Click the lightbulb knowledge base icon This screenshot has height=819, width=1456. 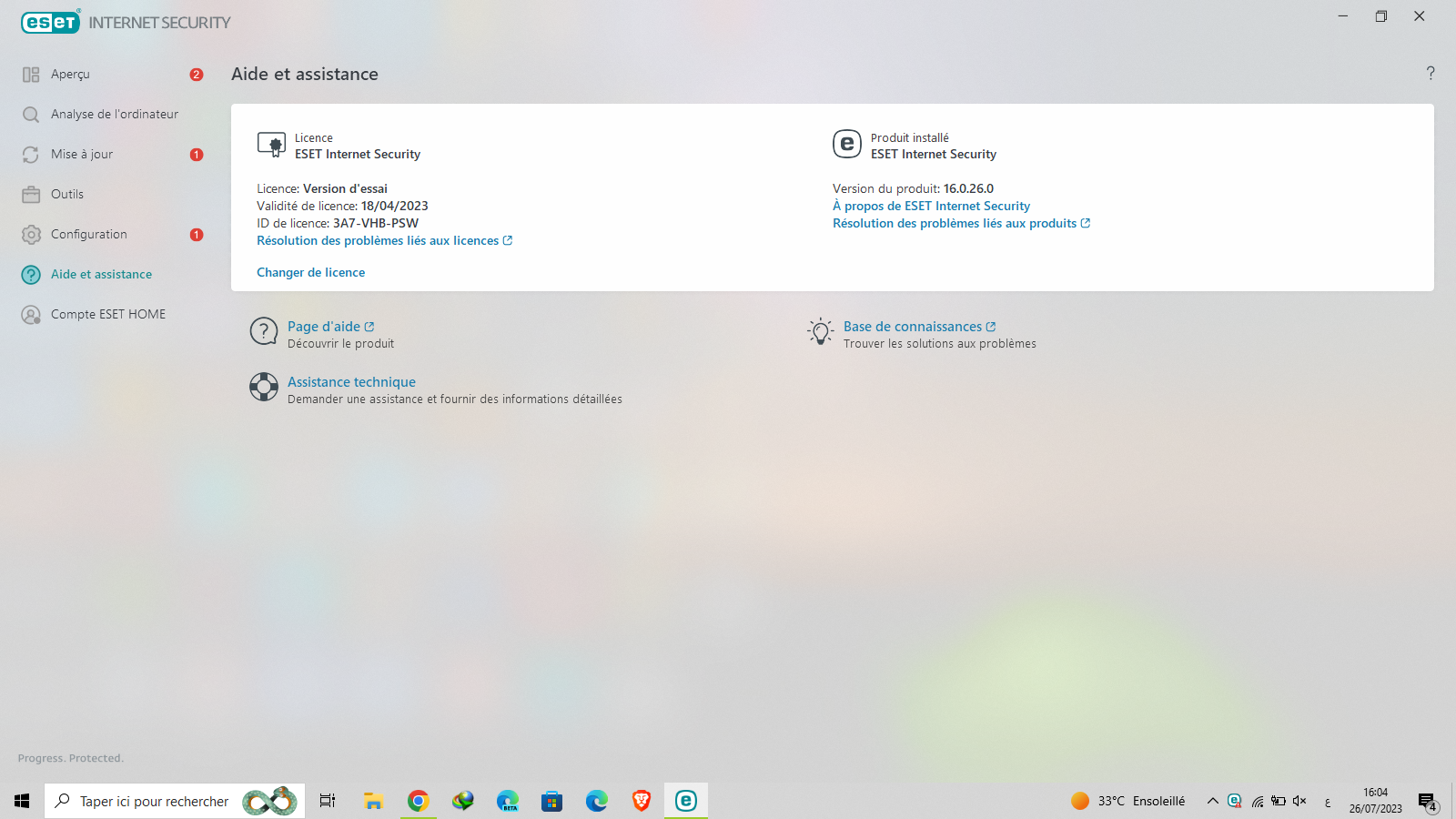820,332
